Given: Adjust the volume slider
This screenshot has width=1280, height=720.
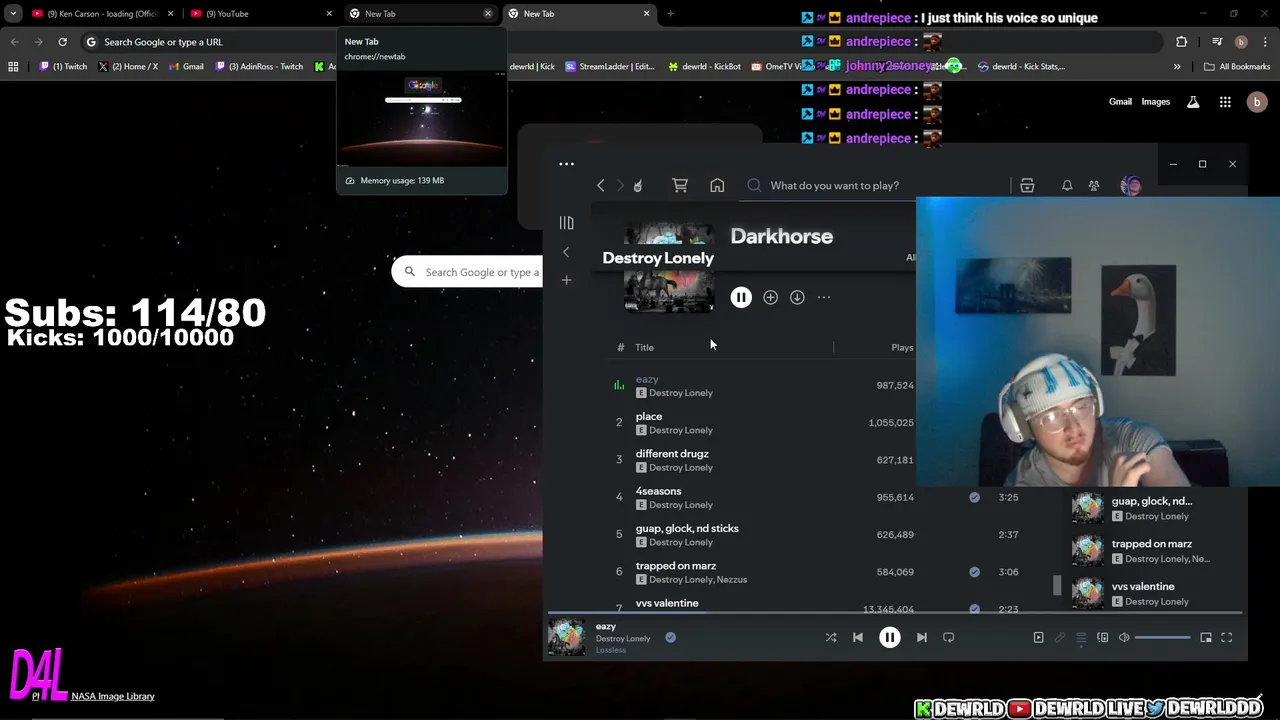Looking at the screenshot, I should (1163, 637).
